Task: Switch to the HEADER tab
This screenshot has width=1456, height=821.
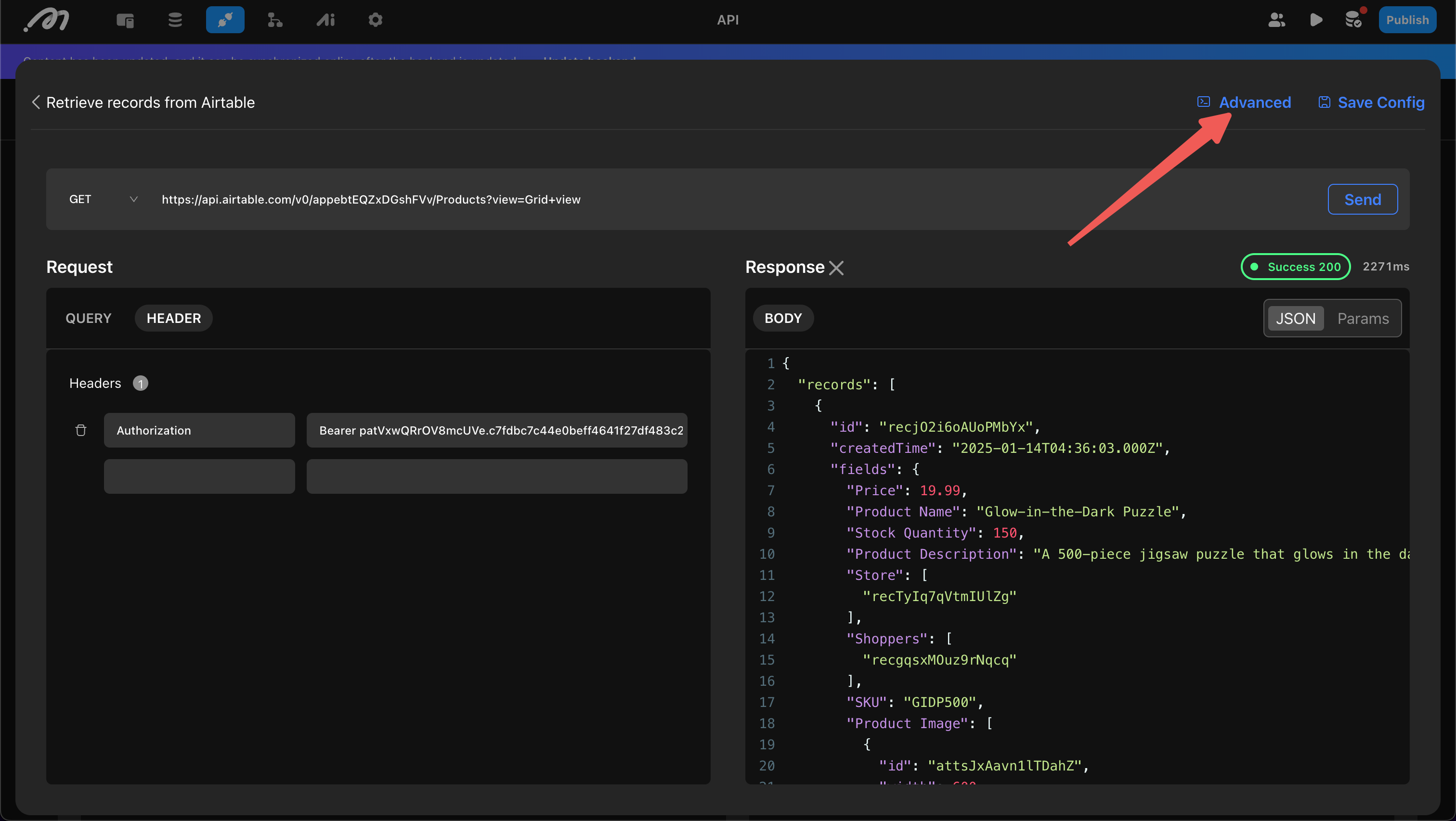Action: click(173, 318)
